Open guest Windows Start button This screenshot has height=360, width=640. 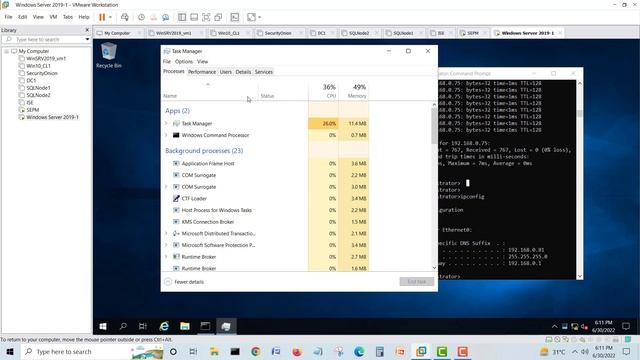pyautogui.click(x=103, y=326)
